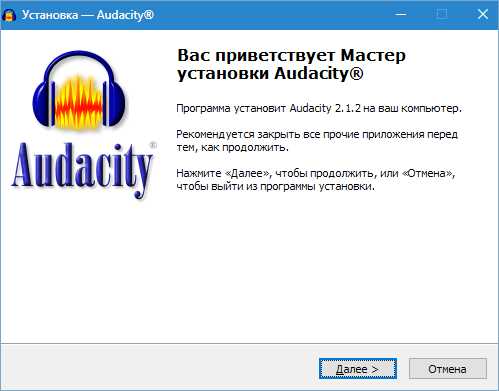Screen dimensions: 499x391
Task: Click the paragraph starting 'Рекомендуется закрыть все прочие приложения'
Action: (317, 141)
